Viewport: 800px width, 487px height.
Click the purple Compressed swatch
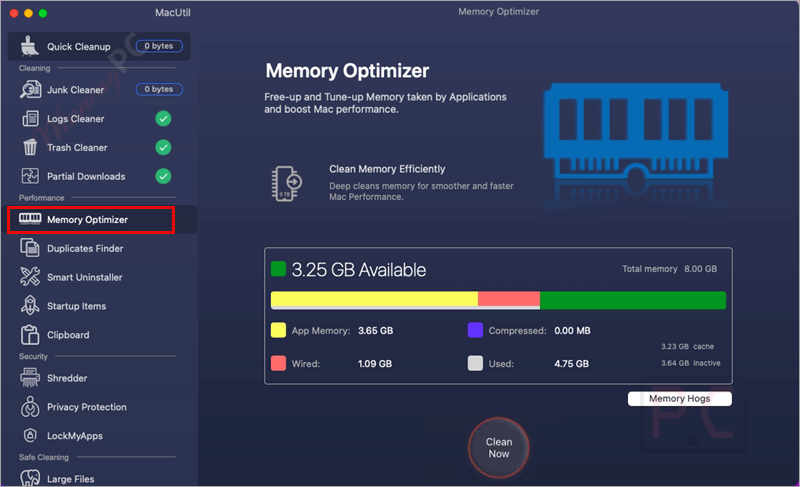coord(475,330)
